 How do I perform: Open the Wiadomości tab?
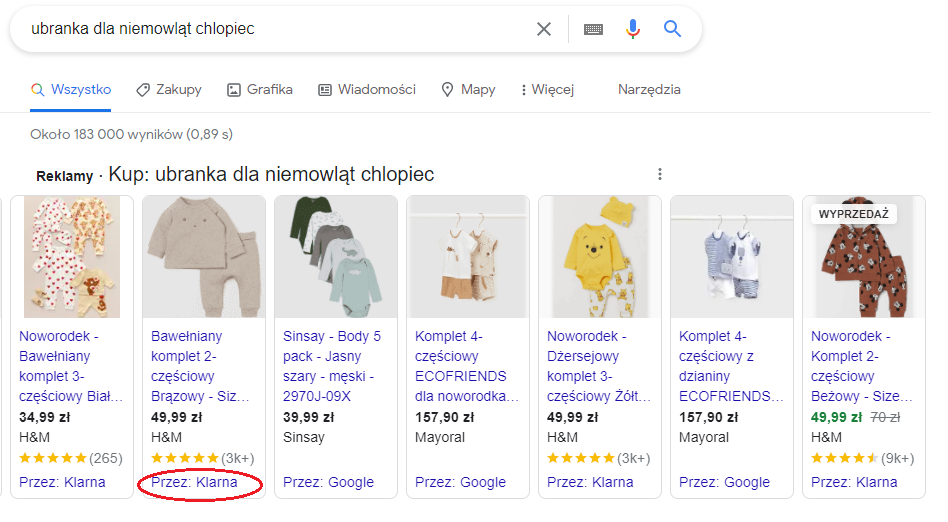[367, 90]
